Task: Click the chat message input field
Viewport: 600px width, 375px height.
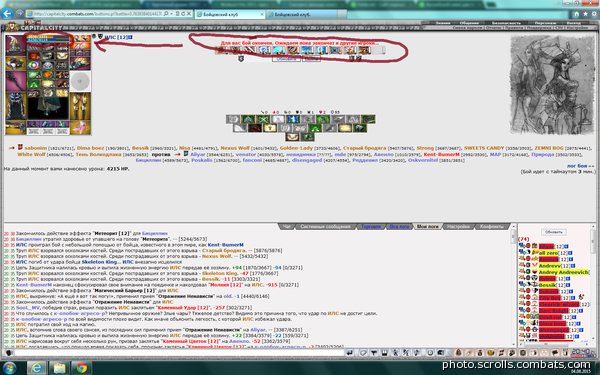Action: click(x=179, y=353)
